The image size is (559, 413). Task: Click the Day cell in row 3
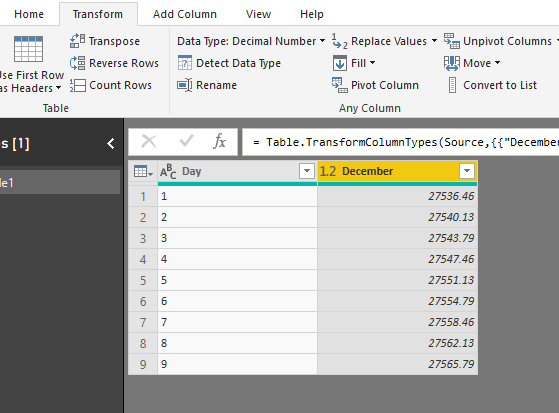tap(237, 238)
